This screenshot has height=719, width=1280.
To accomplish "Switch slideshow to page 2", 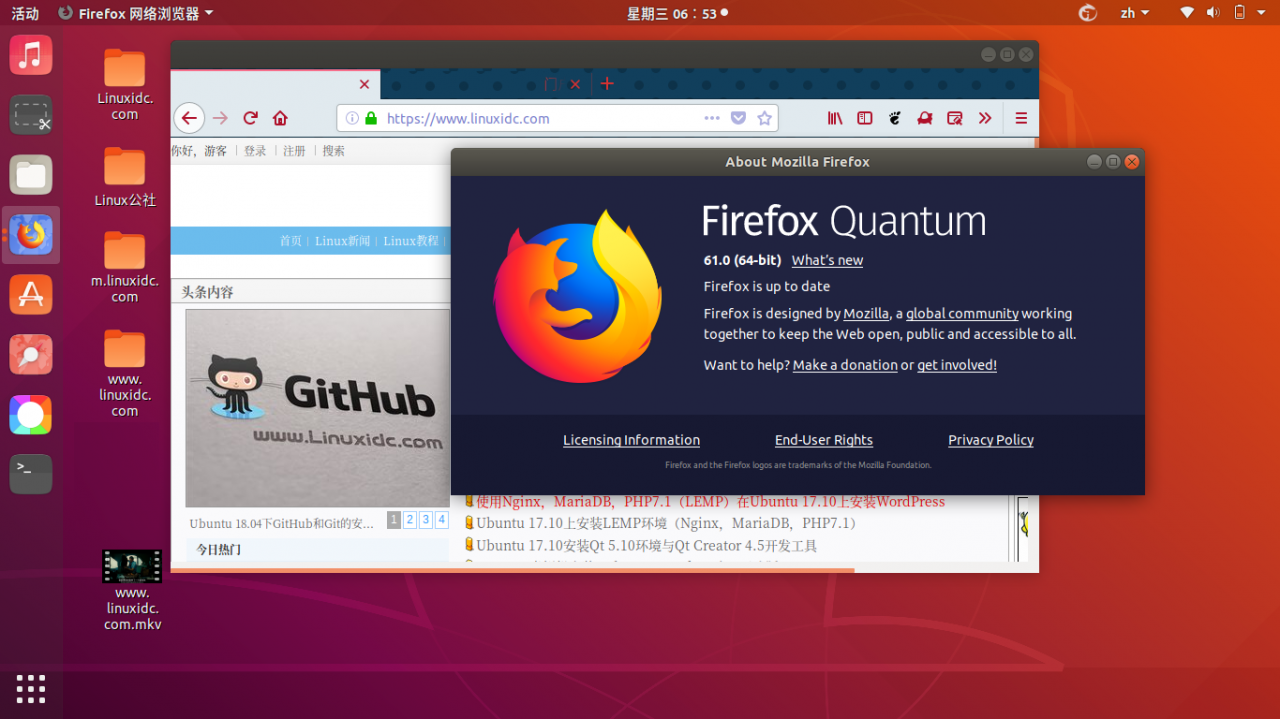I will click(x=410, y=520).
